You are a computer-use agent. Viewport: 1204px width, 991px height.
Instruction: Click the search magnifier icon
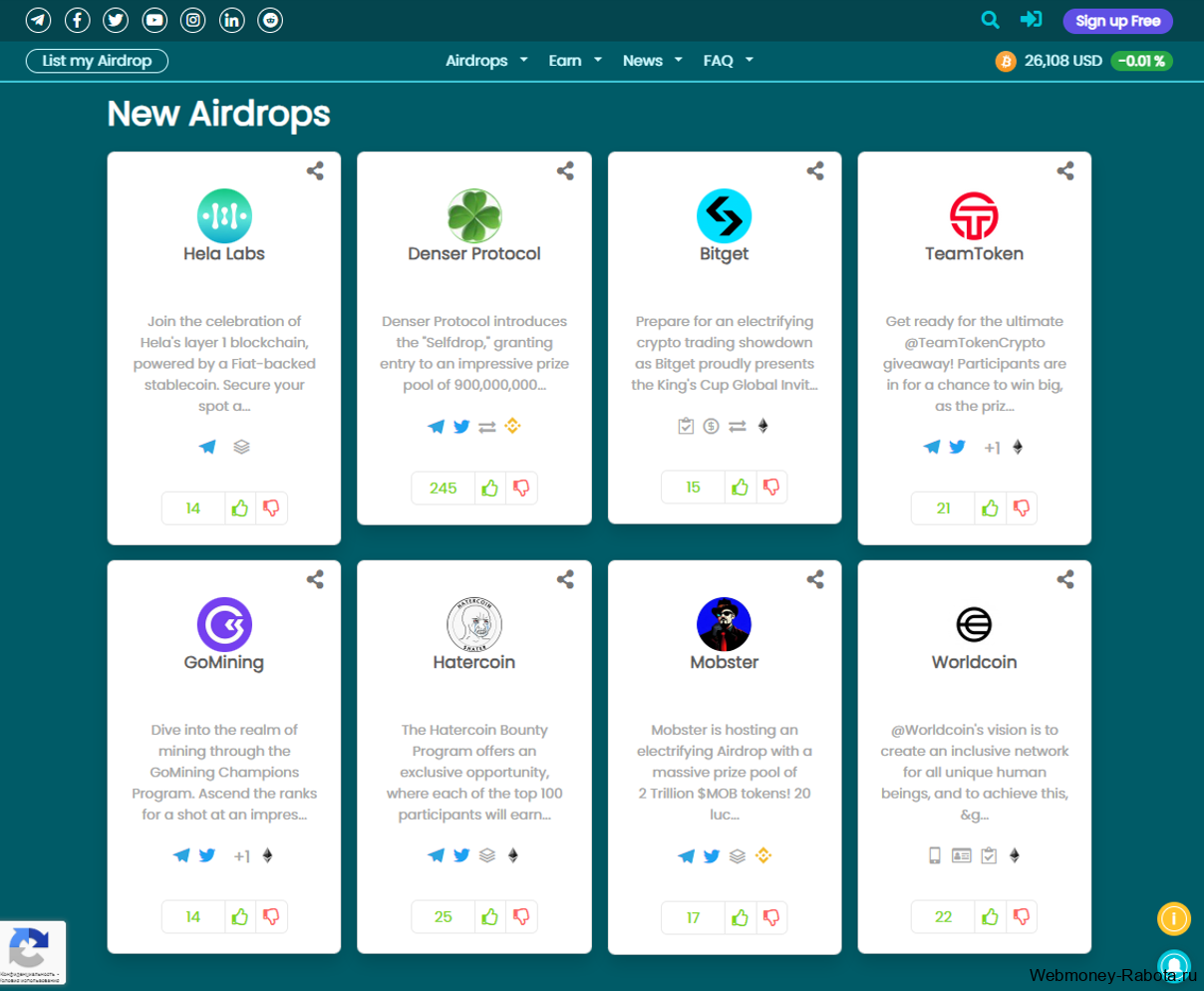tap(990, 20)
